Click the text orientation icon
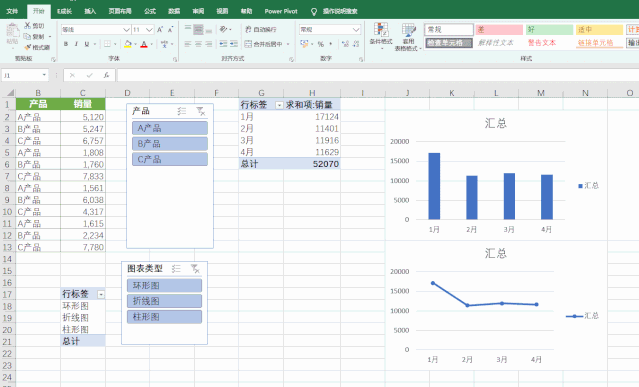 [223, 29]
